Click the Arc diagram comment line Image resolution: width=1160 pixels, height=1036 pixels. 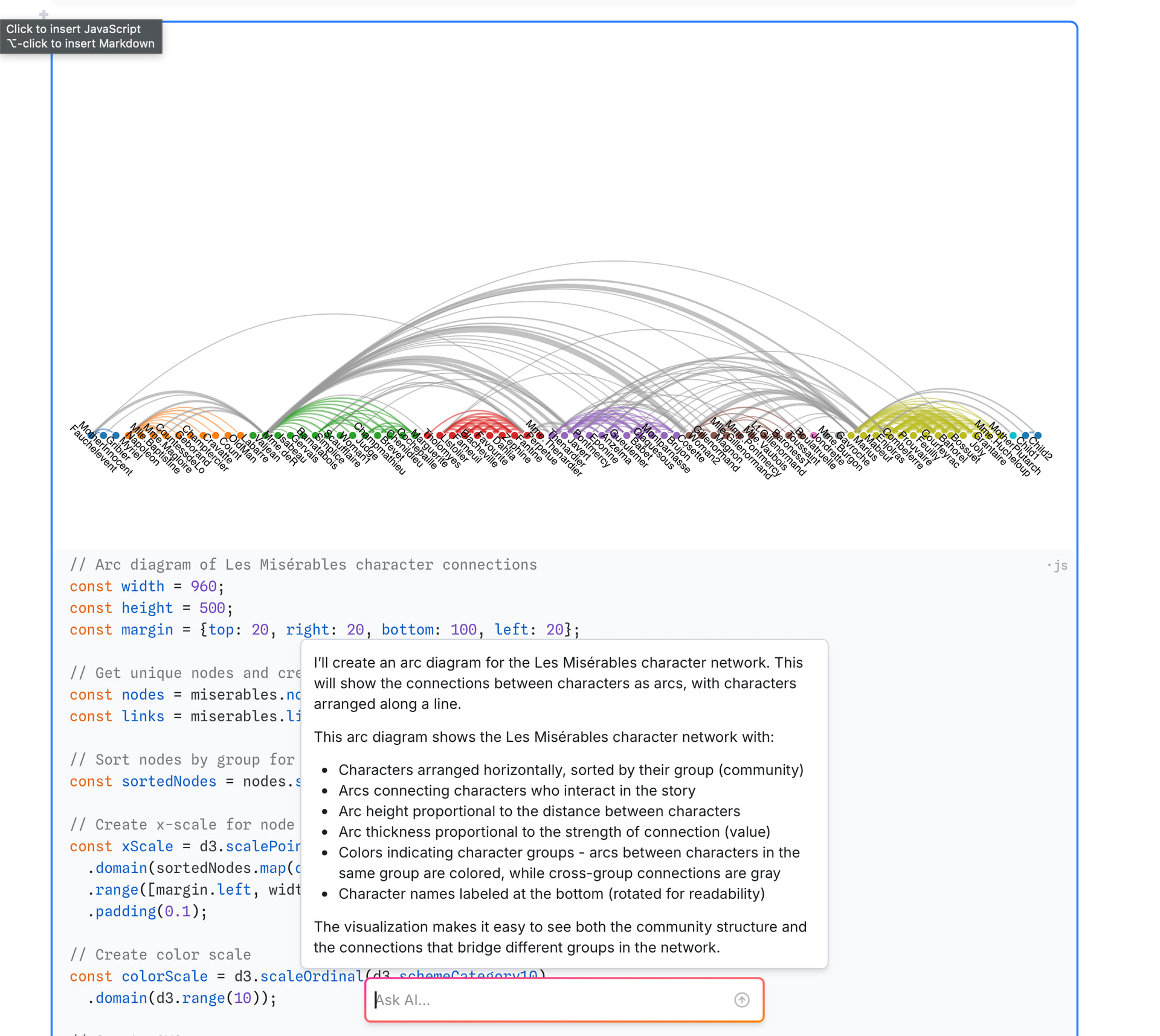click(303, 564)
